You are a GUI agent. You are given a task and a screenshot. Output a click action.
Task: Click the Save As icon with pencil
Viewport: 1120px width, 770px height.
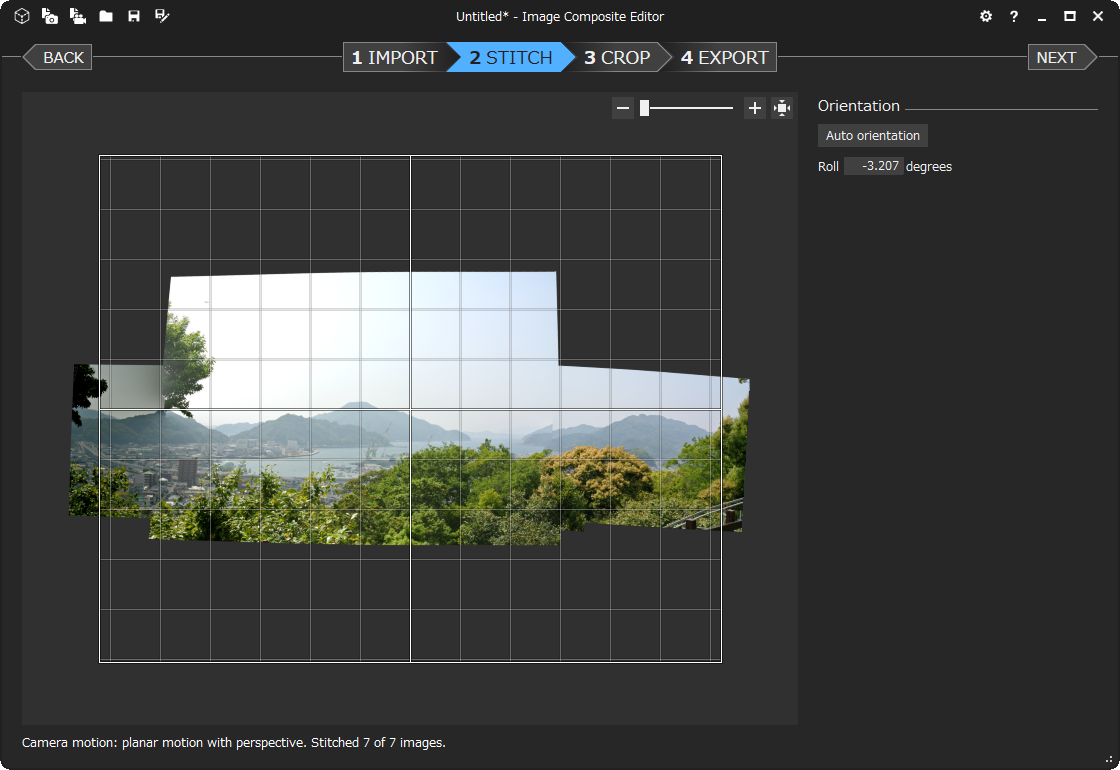[x=162, y=16]
